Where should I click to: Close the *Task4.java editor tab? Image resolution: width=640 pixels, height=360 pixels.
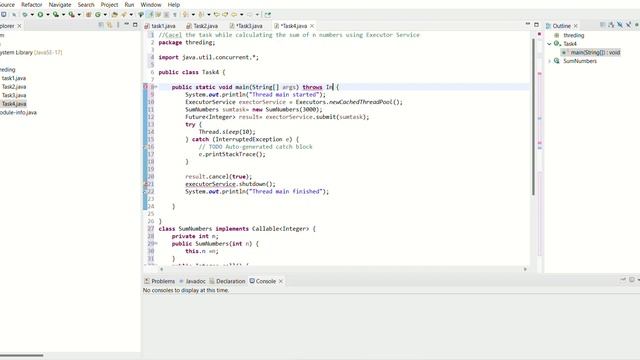coord(312,26)
